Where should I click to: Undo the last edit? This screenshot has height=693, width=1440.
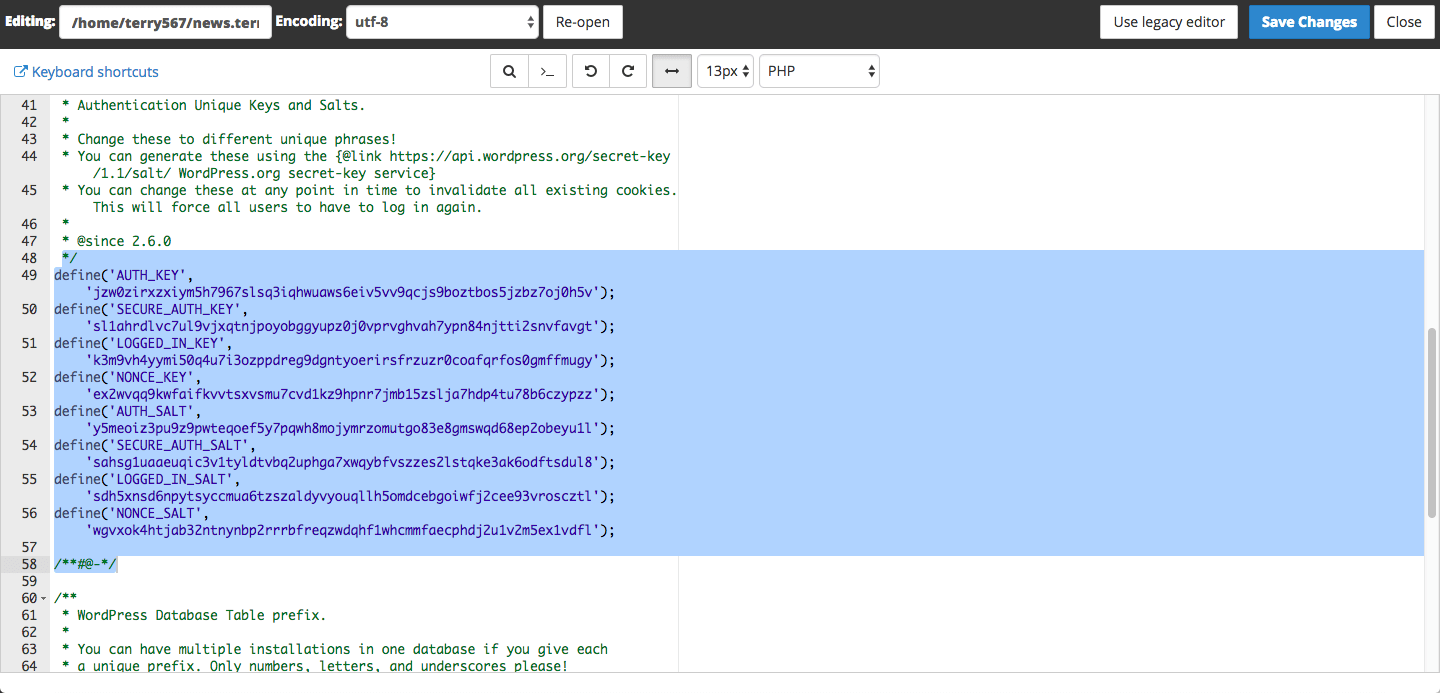click(x=591, y=71)
